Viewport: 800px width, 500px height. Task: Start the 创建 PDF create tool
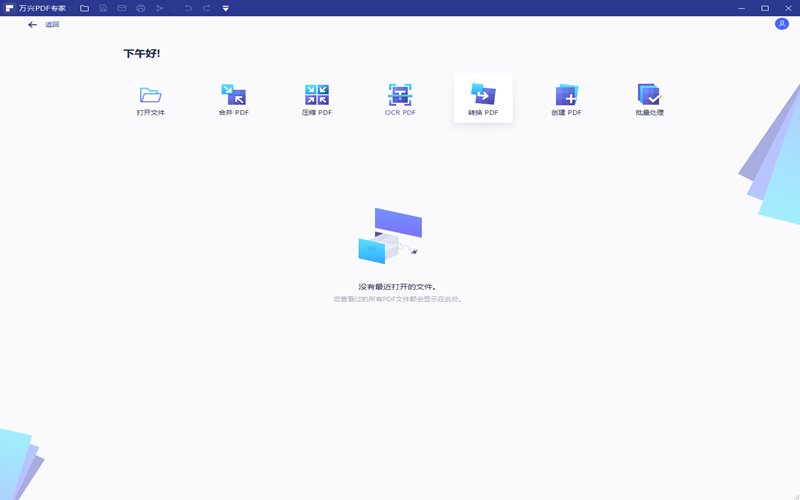coord(566,96)
